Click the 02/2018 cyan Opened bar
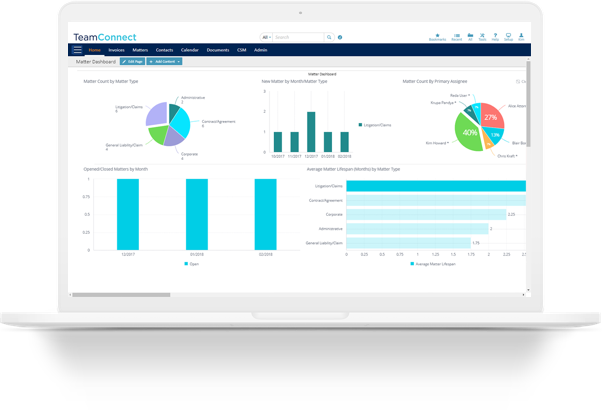 click(x=266, y=215)
